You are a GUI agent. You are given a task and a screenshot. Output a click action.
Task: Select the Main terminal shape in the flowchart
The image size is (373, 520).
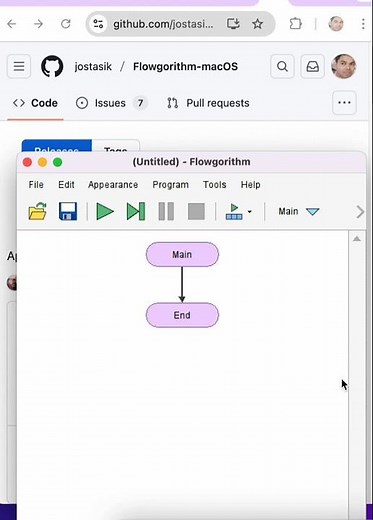point(182,254)
